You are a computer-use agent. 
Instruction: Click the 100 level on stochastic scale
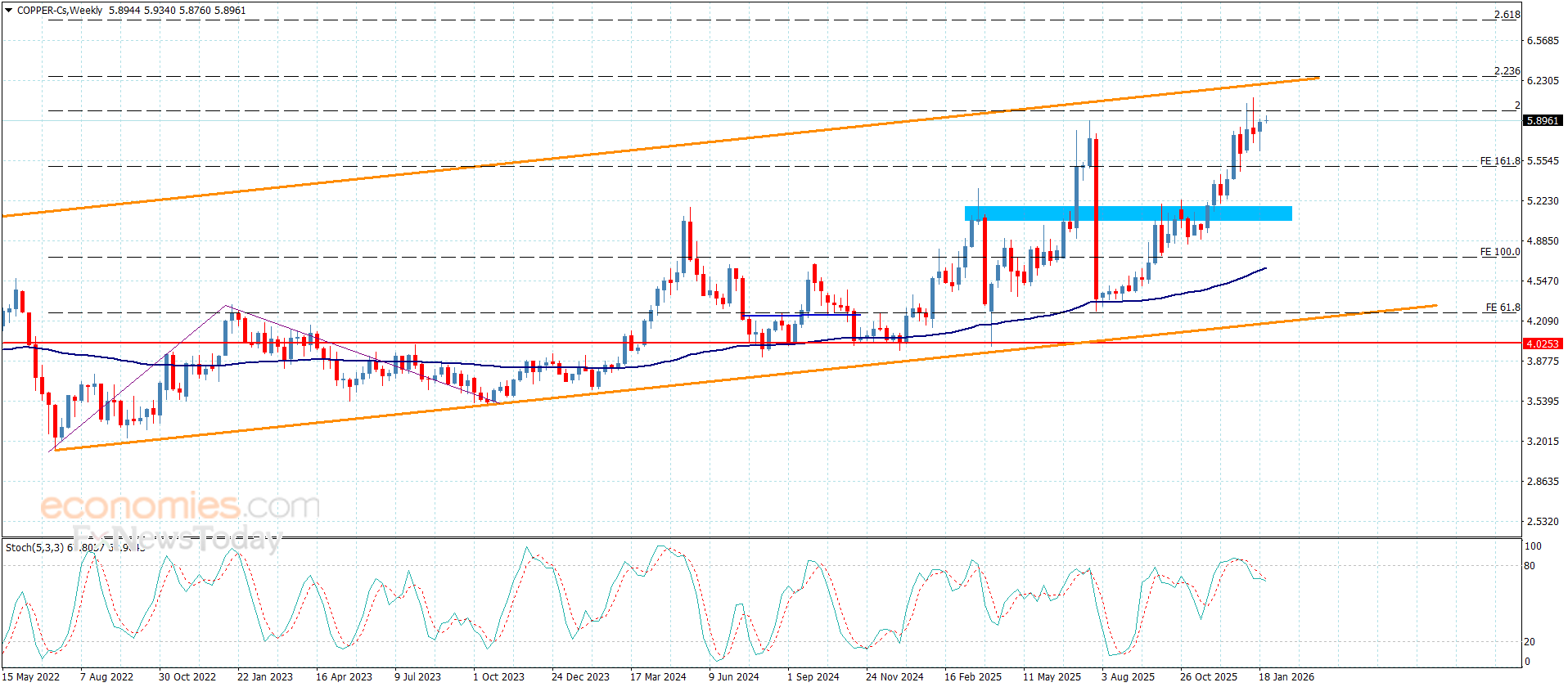pos(1533,546)
